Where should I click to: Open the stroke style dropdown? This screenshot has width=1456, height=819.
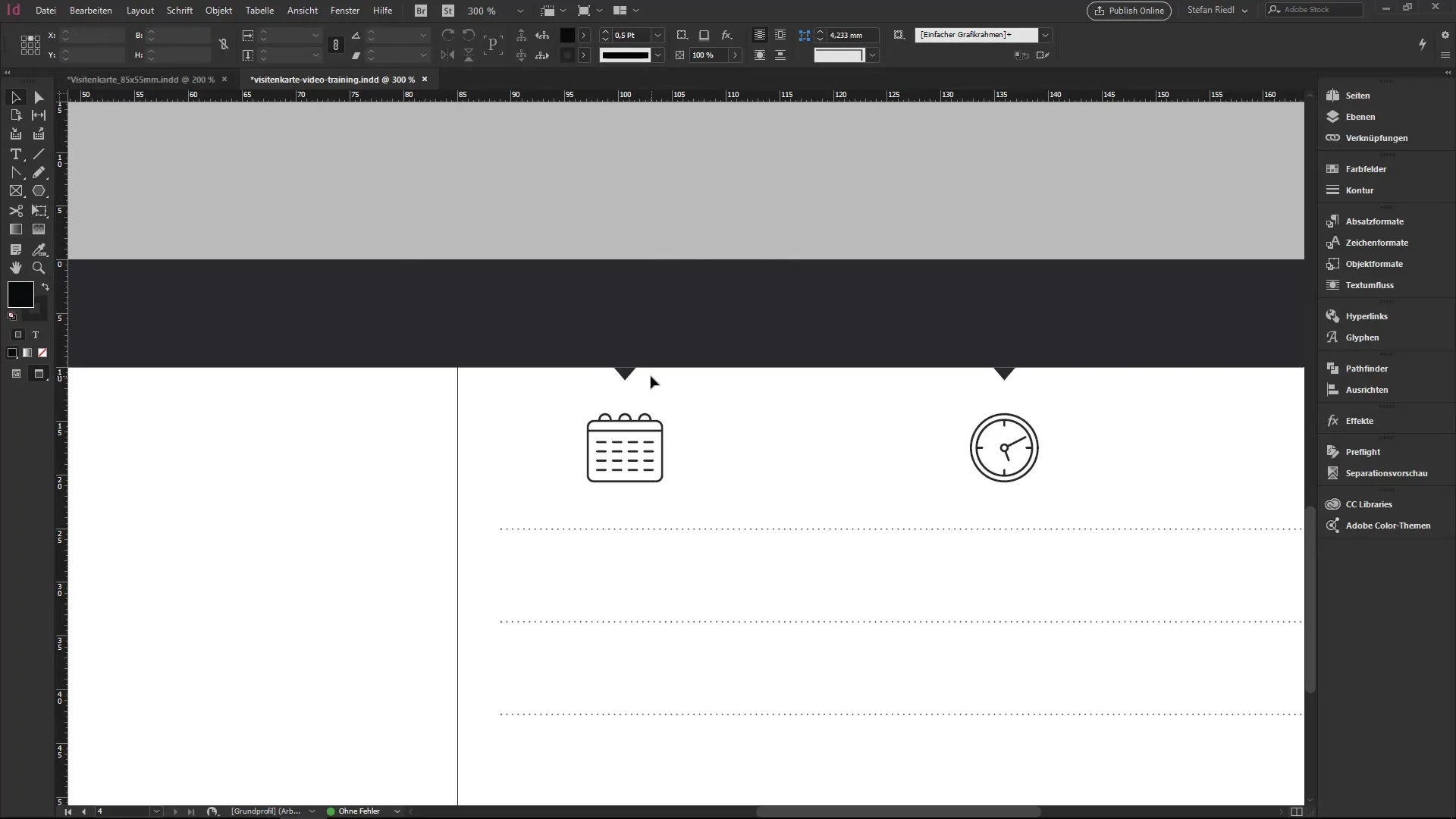tap(658, 55)
